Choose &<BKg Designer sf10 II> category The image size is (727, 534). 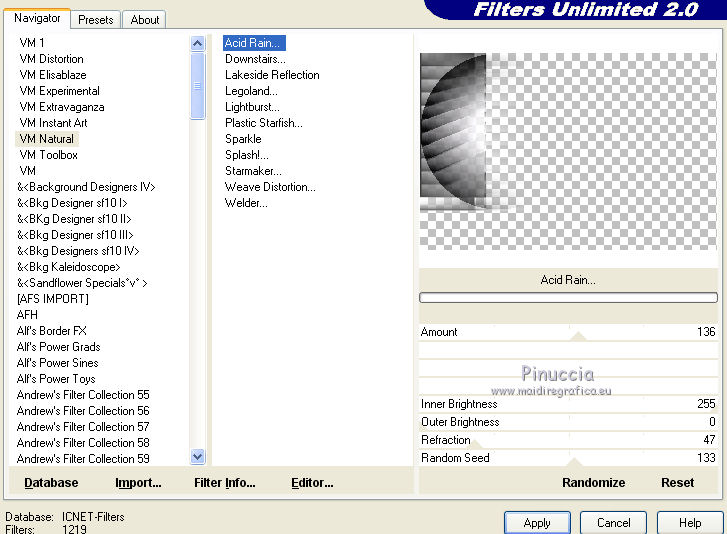(74, 219)
